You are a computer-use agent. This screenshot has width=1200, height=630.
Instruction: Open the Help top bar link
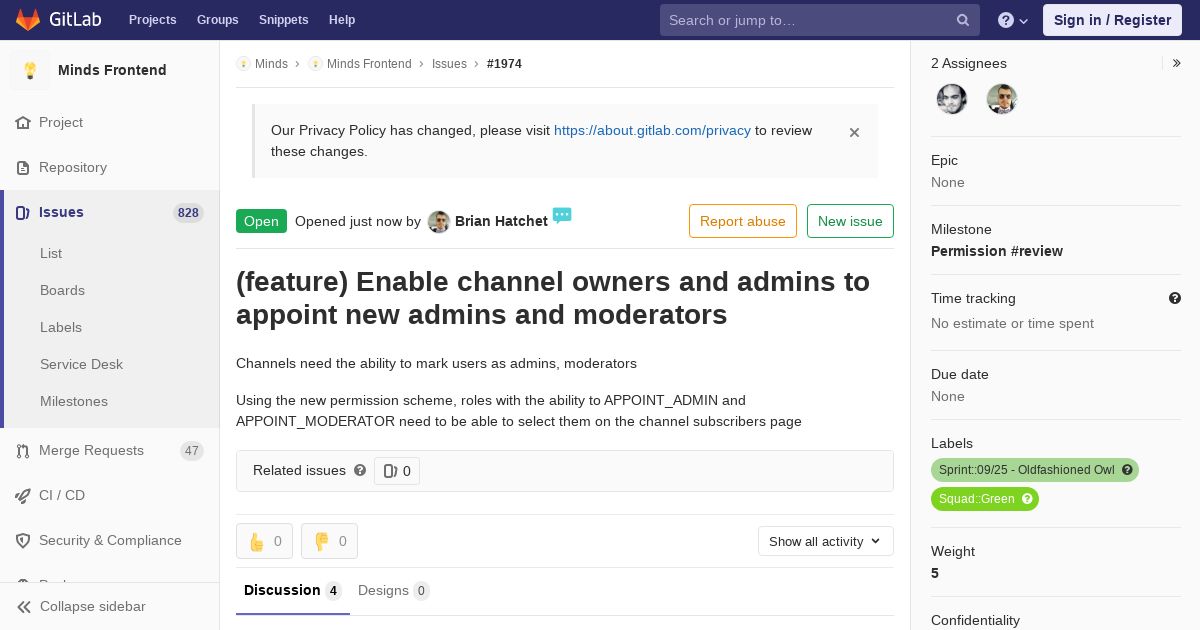click(x=342, y=20)
